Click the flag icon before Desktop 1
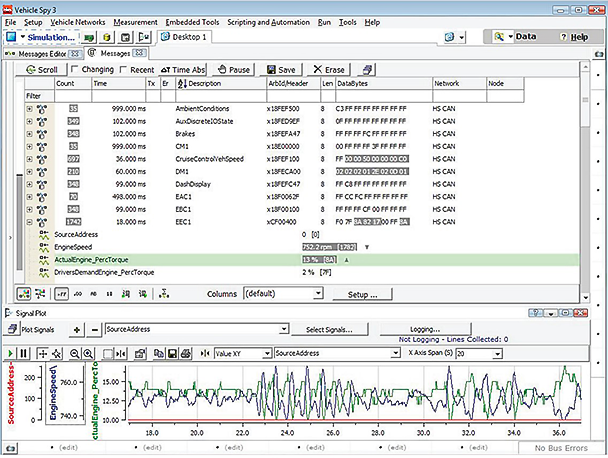Viewport: 608px width, 458px height. (144, 37)
